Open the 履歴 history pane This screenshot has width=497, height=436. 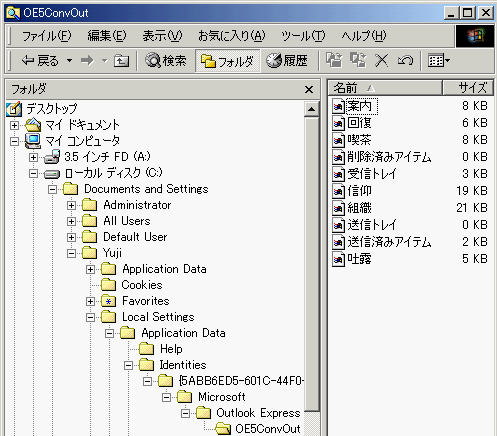tap(287, 61)
